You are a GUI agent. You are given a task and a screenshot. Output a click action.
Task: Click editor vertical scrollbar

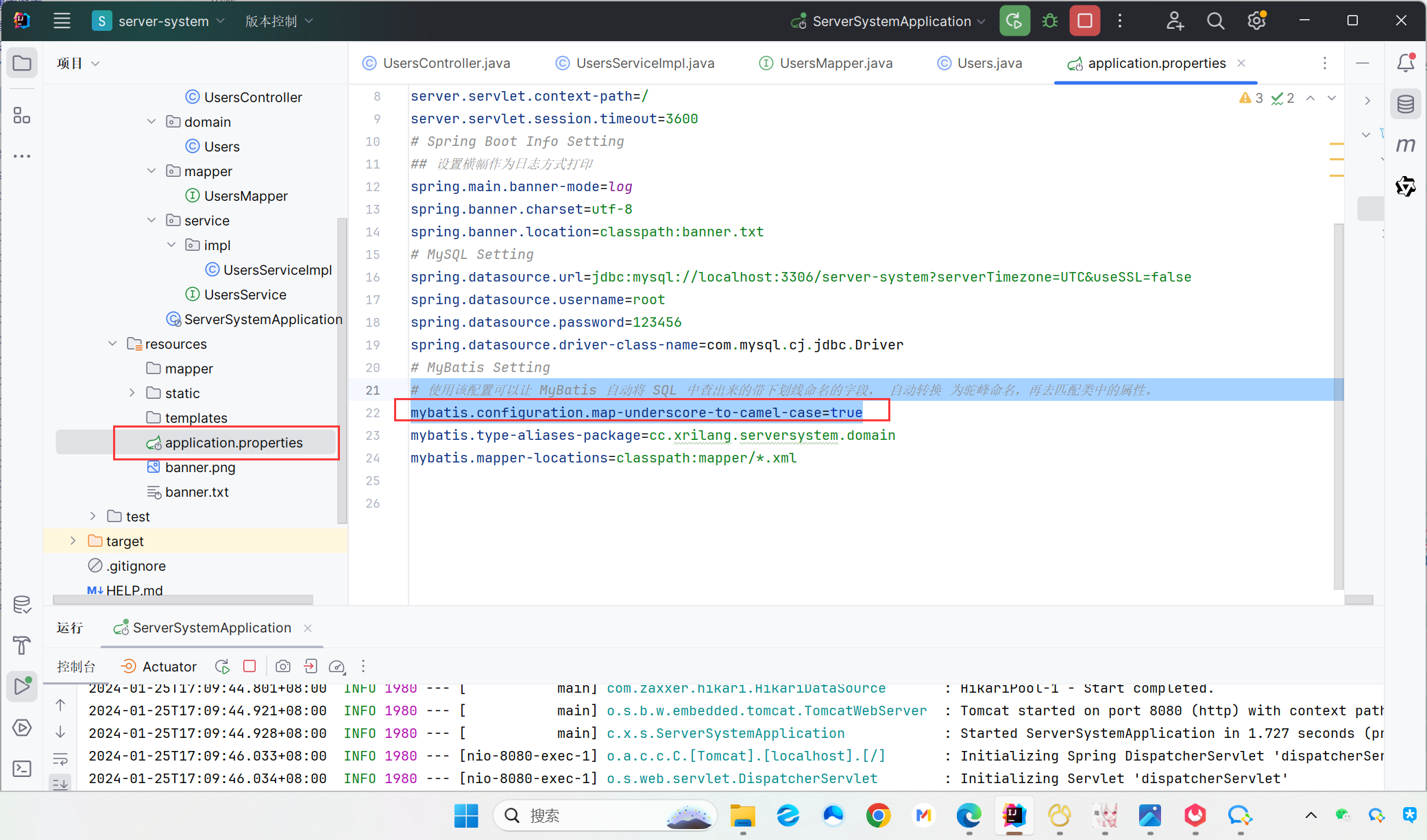[x=1339, y=405]
